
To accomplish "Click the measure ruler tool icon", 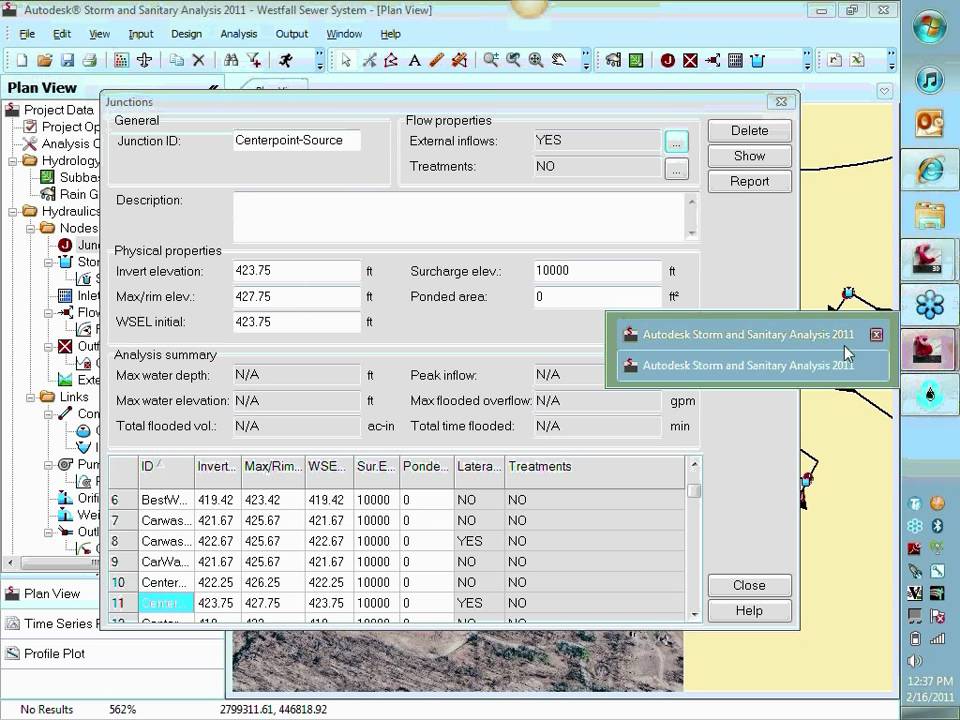I will coord(437,60).
